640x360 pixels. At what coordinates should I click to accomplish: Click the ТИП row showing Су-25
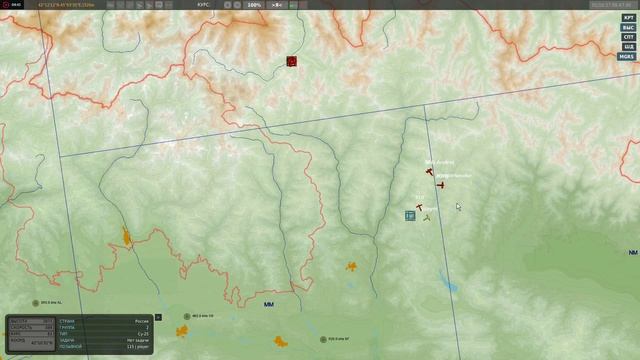pyautogui.click(x=104, y=334)
